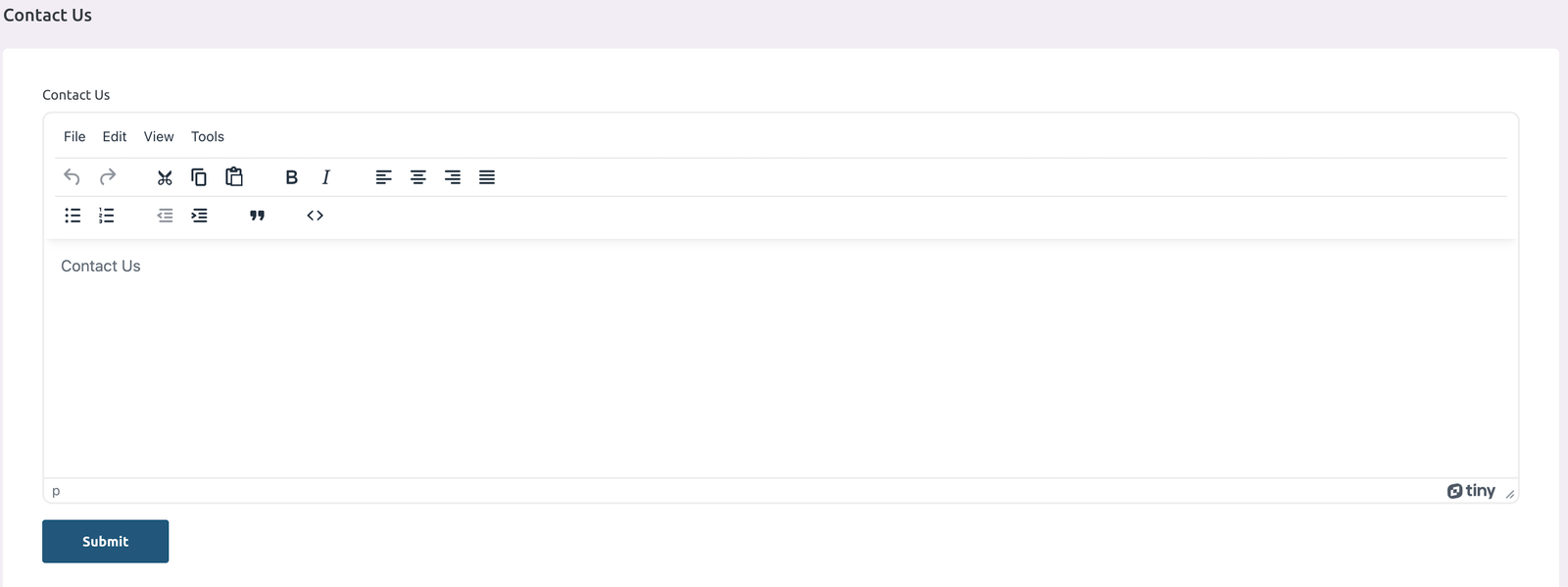1568x587 pixels.
Task: Click the Paste clipboard icon
Action: coord(234,177)
